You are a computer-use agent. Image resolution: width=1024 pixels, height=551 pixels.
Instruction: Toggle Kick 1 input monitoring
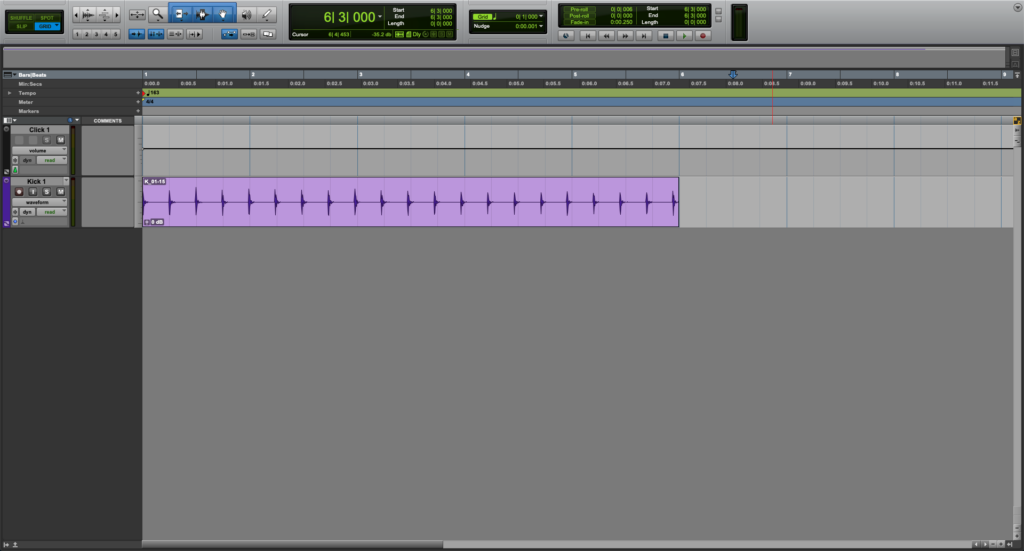pyautogui.click(x=33, y=192)
